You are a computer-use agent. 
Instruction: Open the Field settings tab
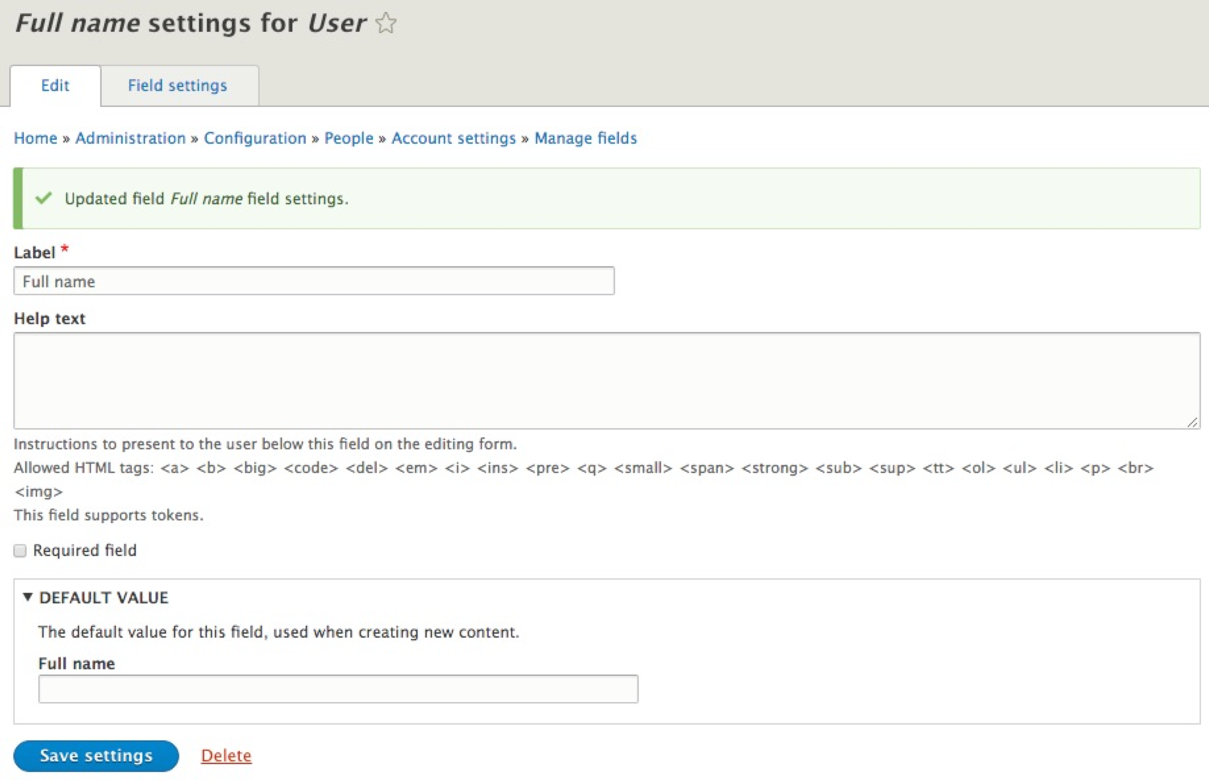click(x=178, y=86)
